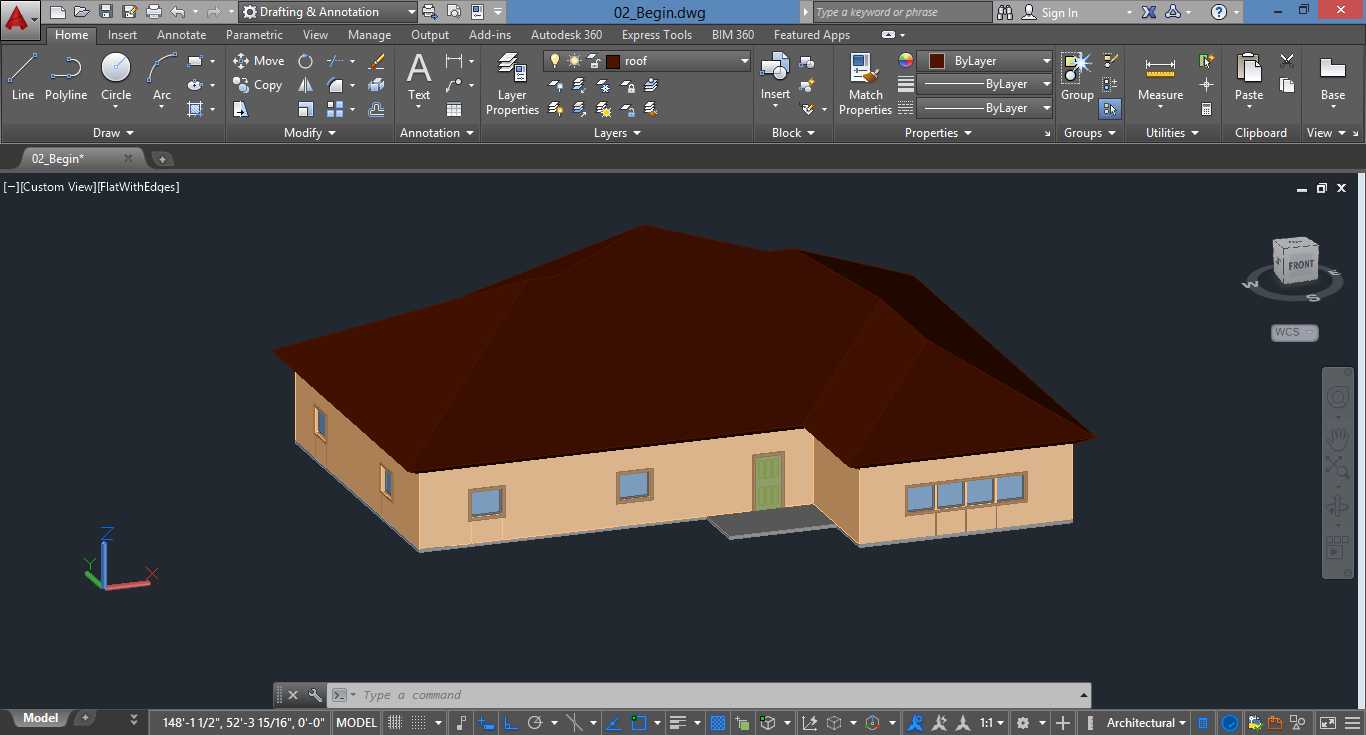Open the Parametric ribbon tab
Viewport: 1366px width, 735px height.
click(x=254, y=35)
